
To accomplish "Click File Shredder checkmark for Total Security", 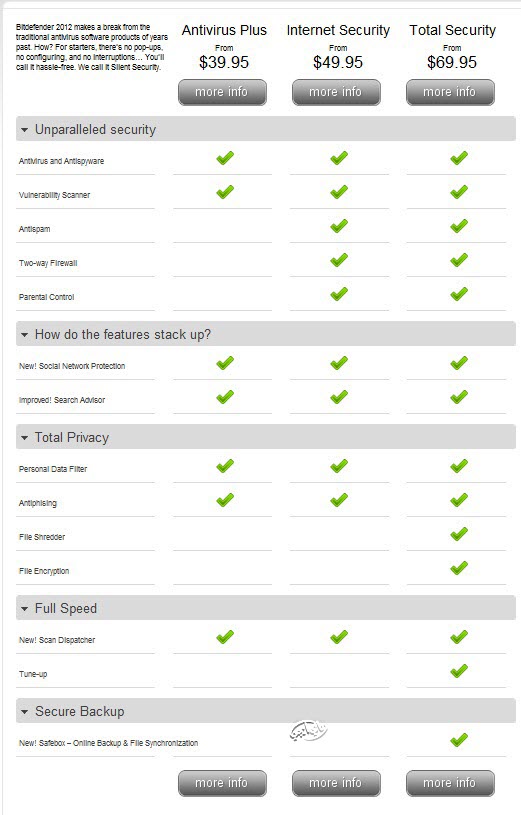I will coord(459,534).
